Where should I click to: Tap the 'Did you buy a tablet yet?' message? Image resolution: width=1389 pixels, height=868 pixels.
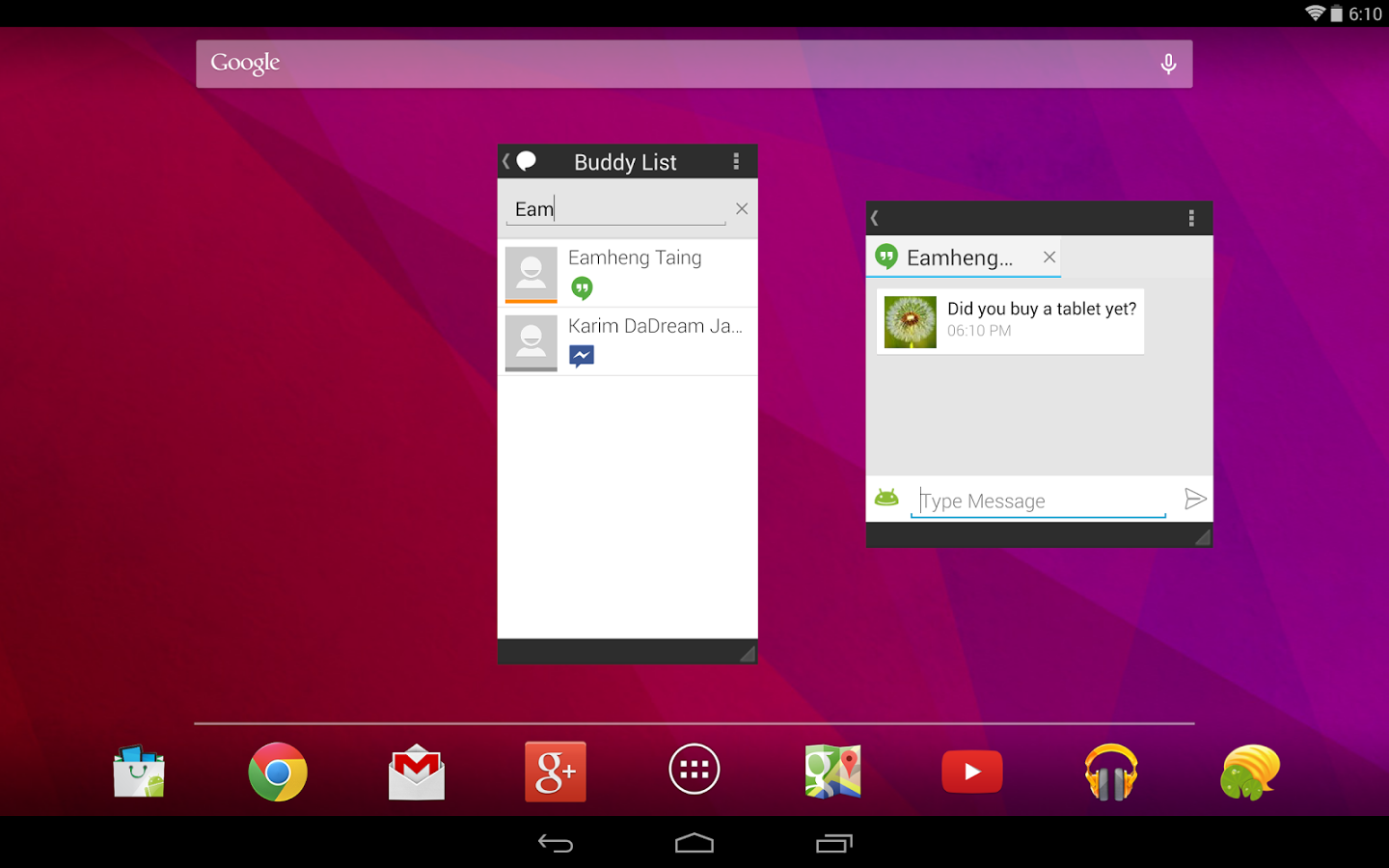click(x=1010, y=321)
